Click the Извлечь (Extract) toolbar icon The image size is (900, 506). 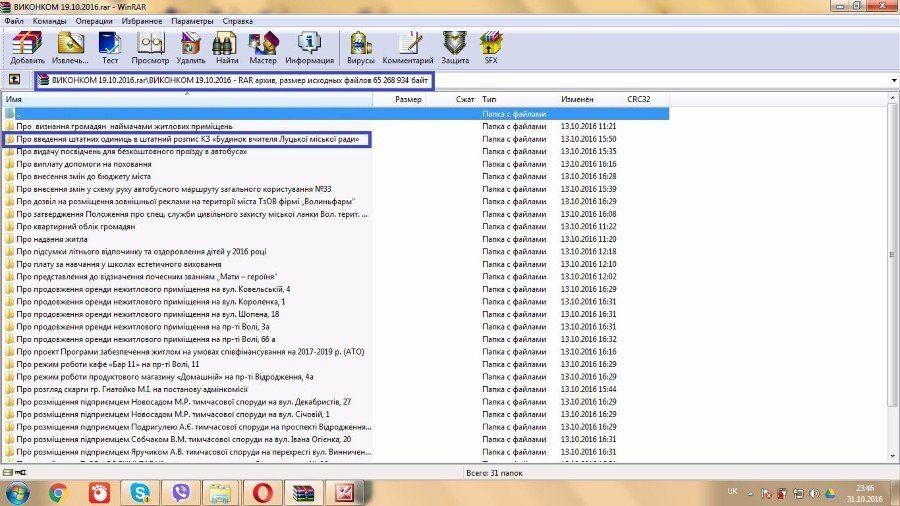click(x=71, y=46)
